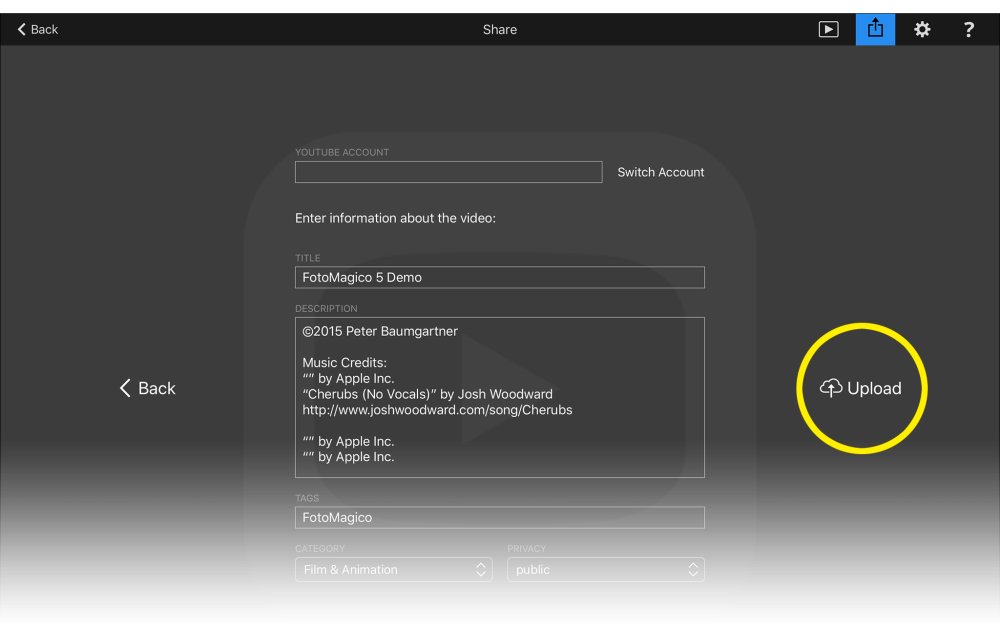
Task: Click into the Description text area
Action: pyautogui.click(x=499, y=397)
